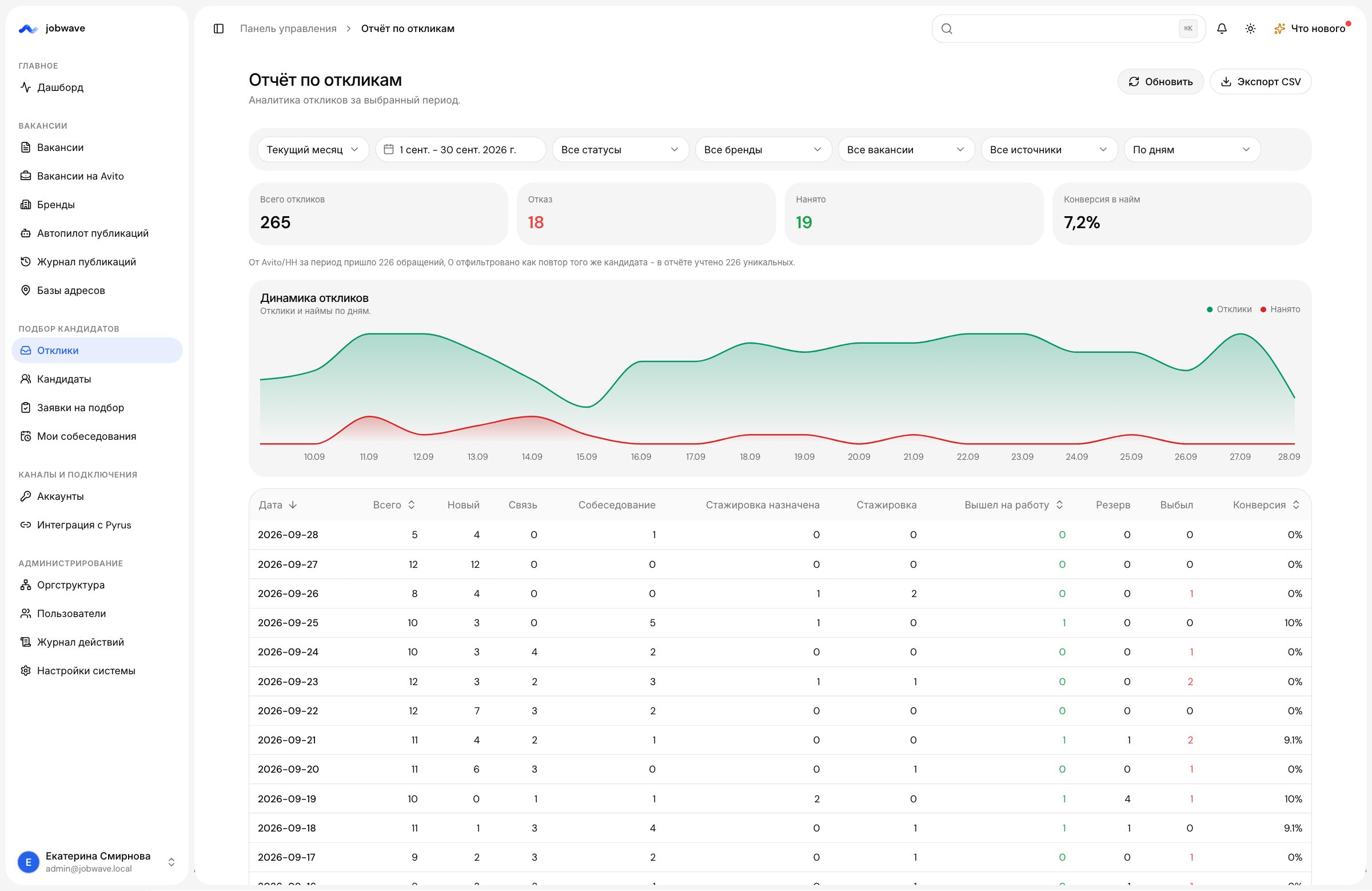
Task: Click the Мои собеседования calendar icon
Action: click(25, 436)
